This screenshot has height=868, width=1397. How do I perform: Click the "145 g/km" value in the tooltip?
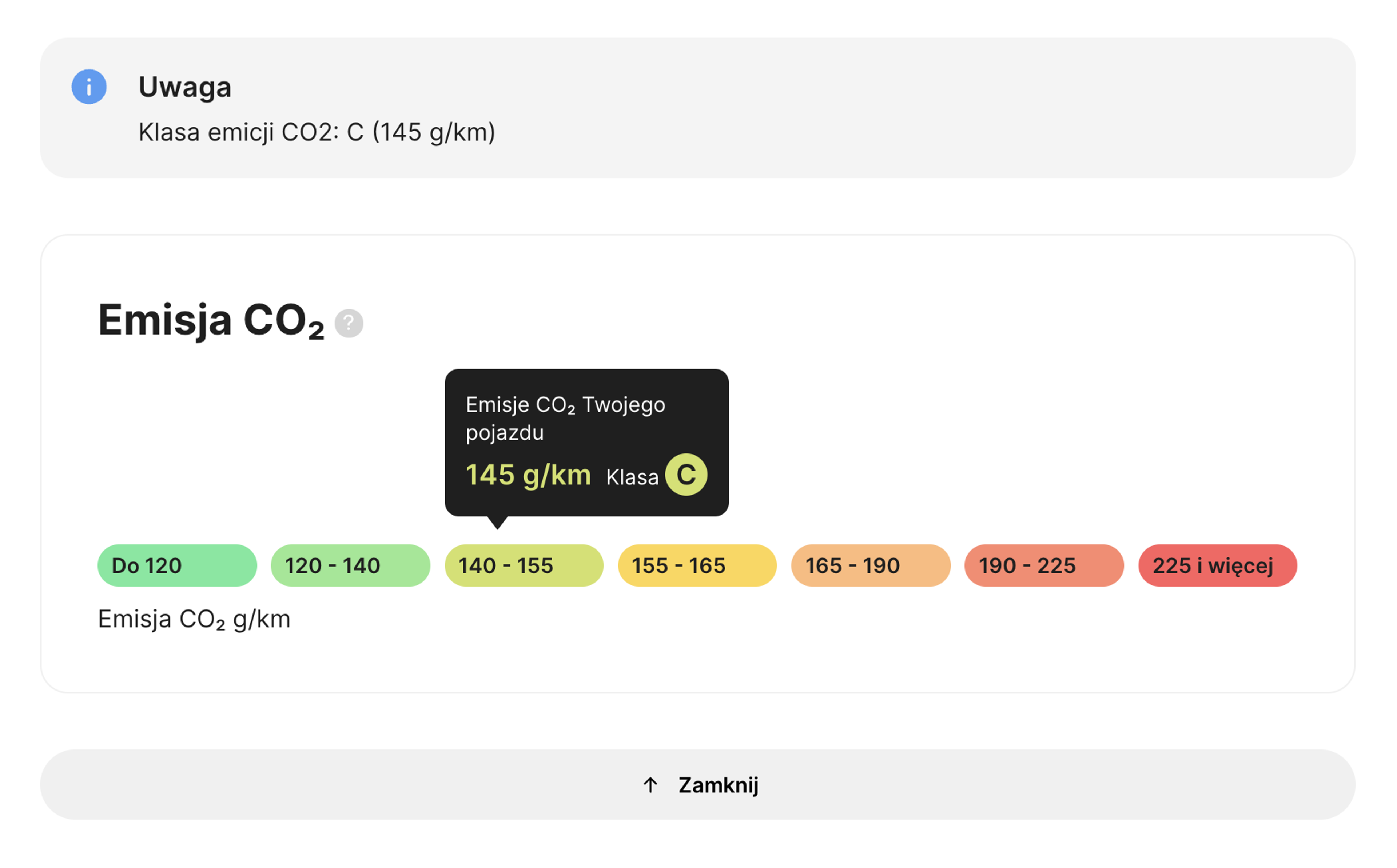click(528, 475)
